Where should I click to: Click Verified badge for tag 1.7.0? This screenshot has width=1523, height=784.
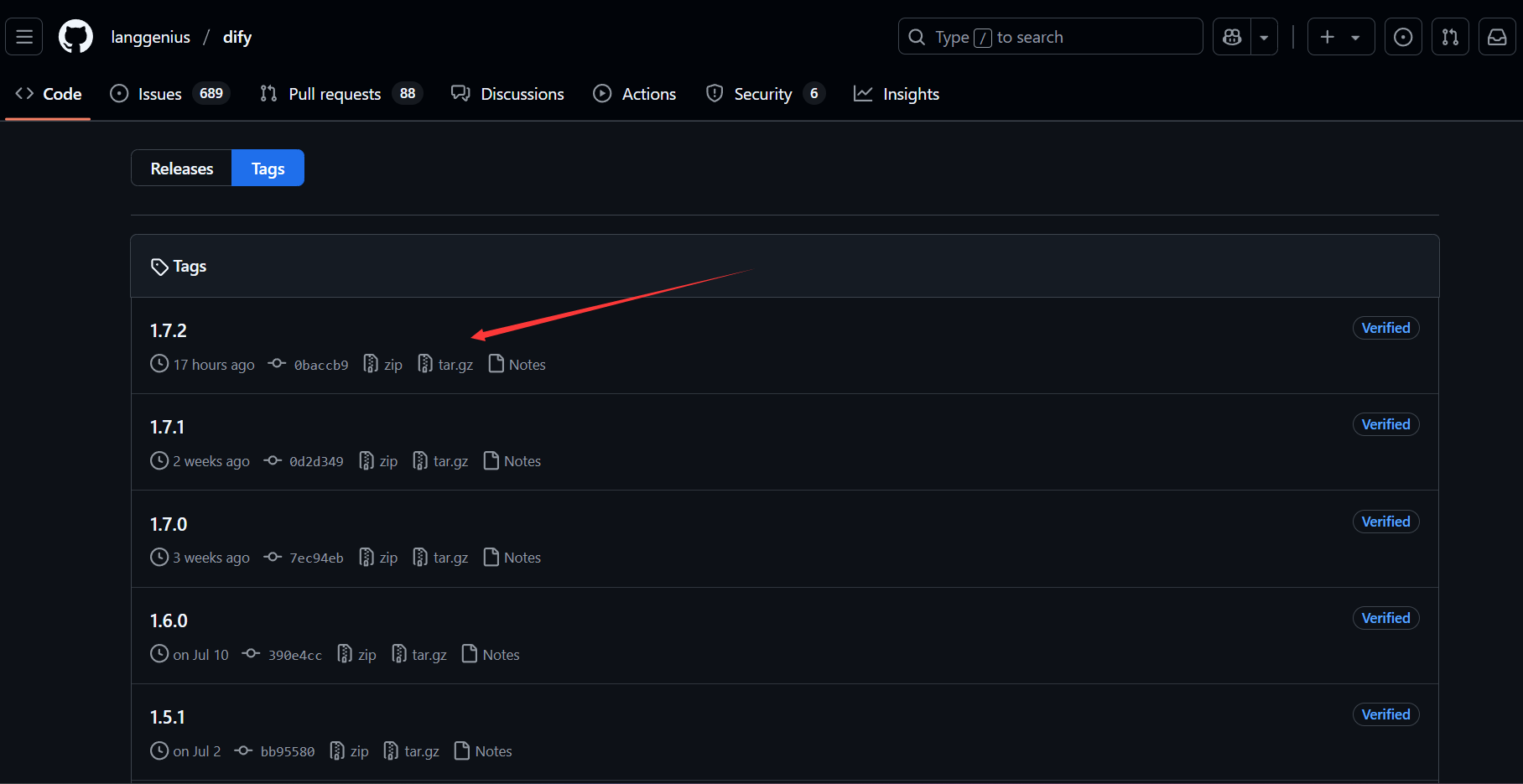[x=1385, y=522]
